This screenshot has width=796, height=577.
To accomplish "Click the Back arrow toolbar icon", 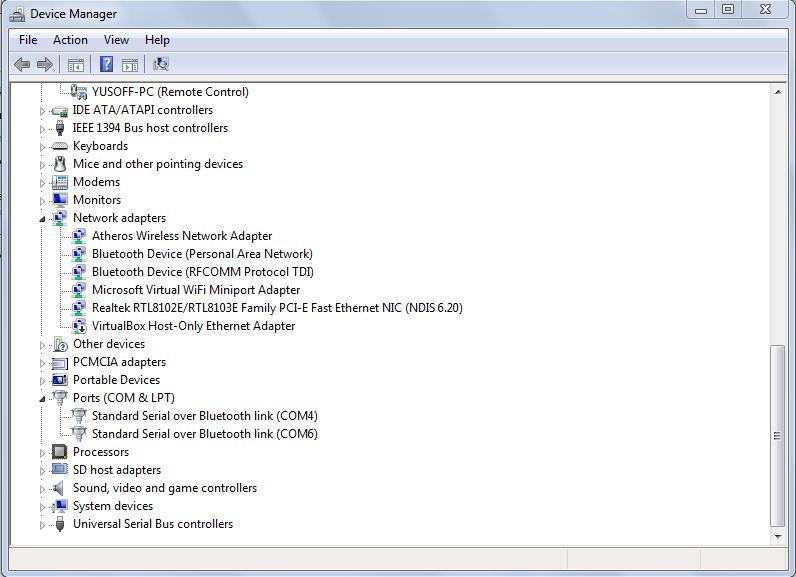I will click(x=22, y=64).
